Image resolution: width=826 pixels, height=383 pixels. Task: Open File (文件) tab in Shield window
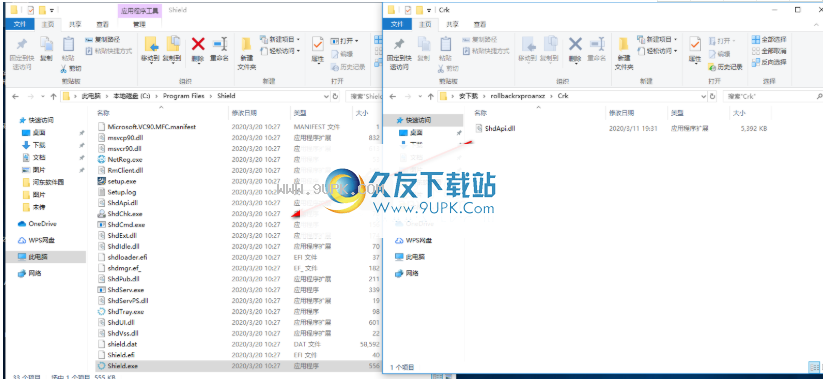[x=20, y=24]
